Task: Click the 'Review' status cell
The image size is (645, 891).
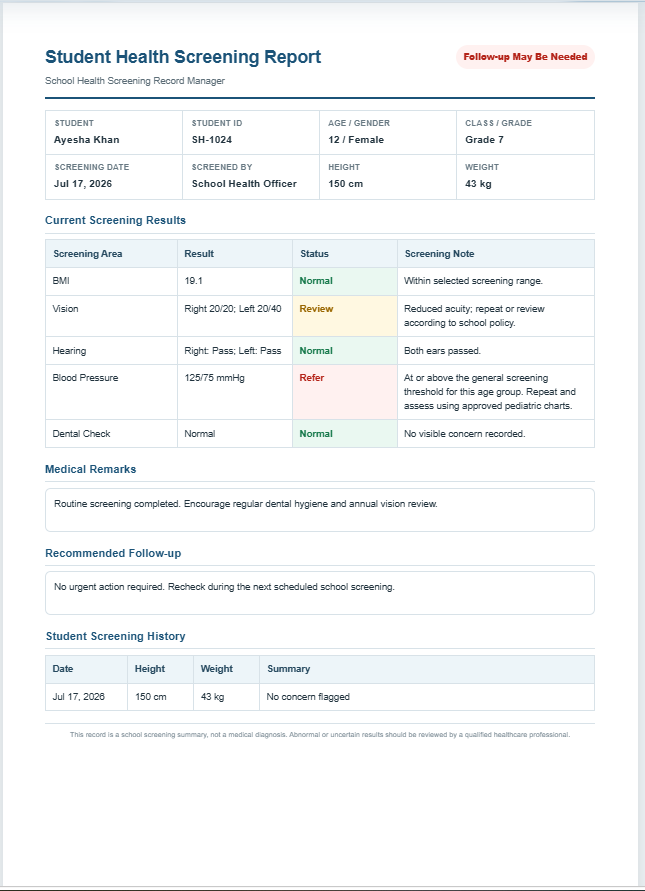Action: tap(345, 316)
